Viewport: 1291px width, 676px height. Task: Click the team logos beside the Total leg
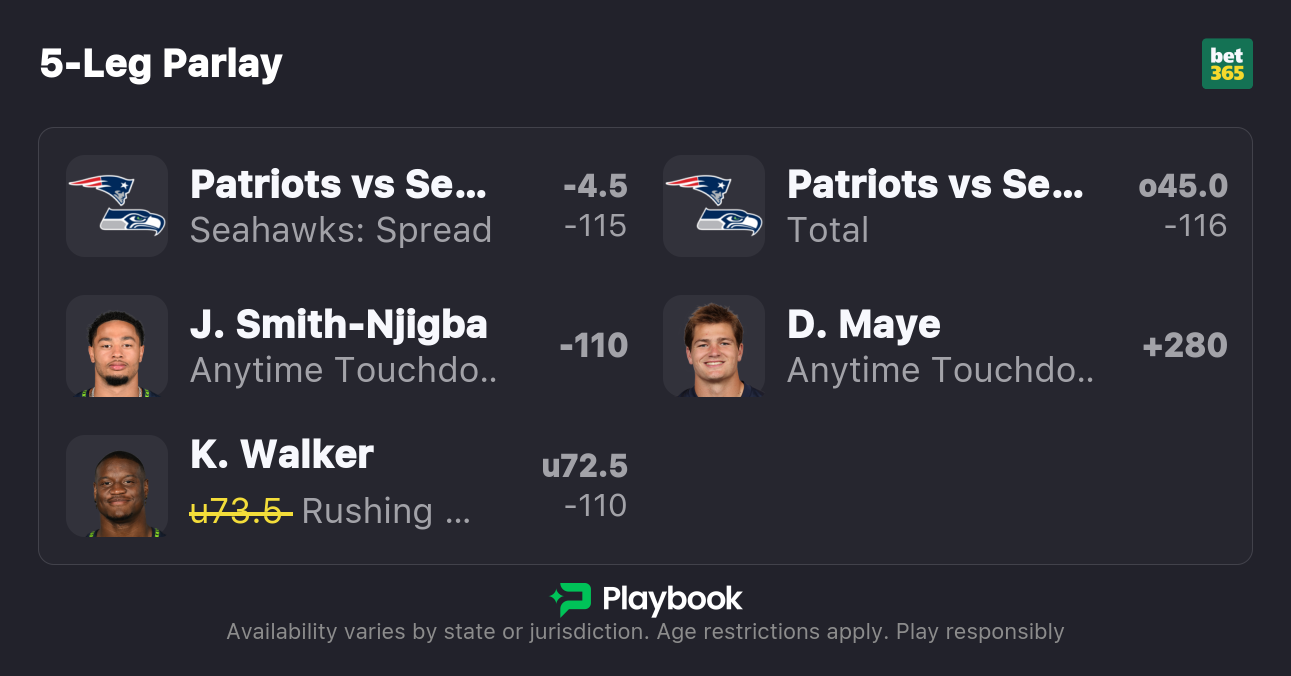pos(714,206)
